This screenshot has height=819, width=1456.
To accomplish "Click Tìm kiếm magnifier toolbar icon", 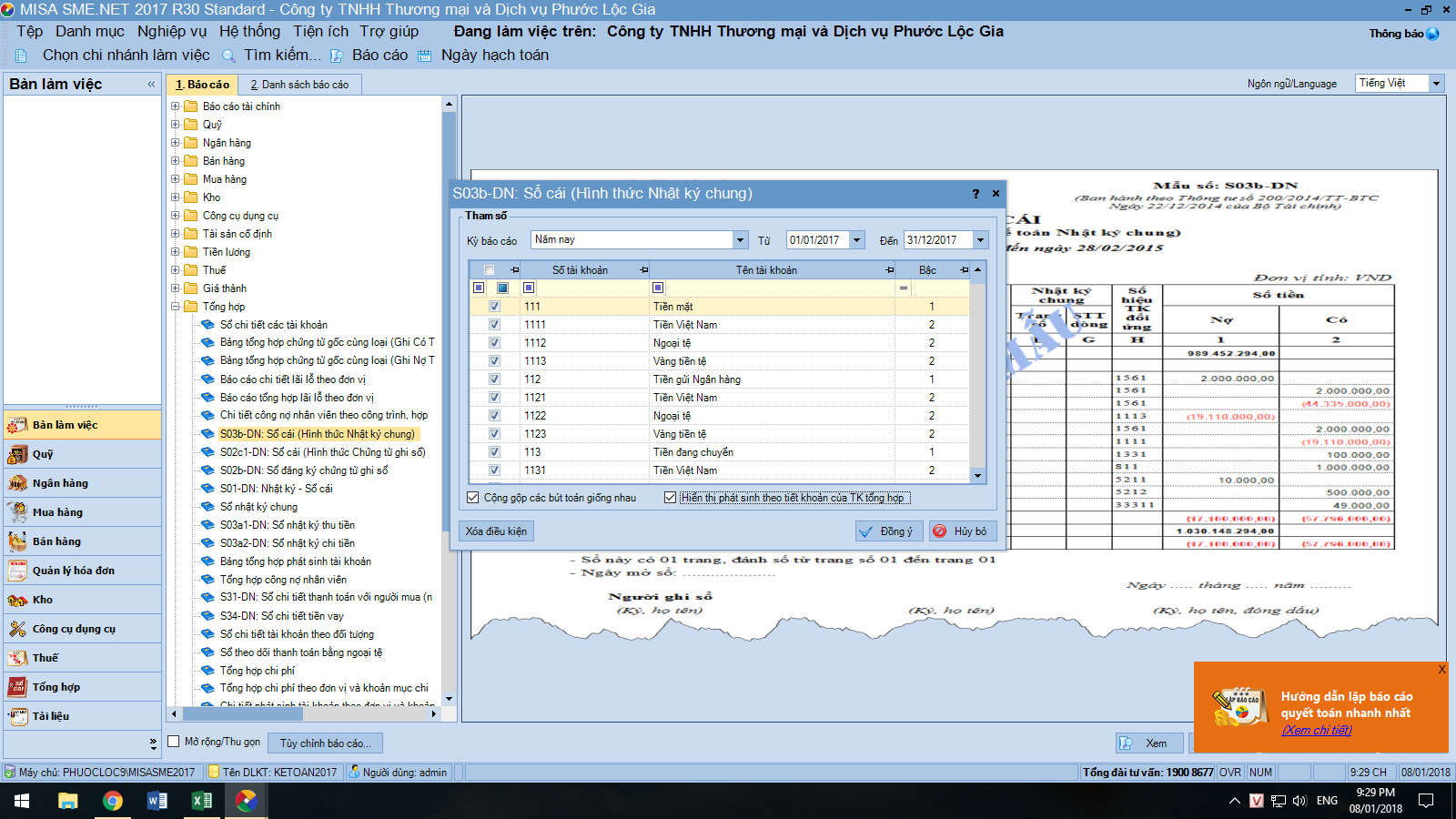I will click(229, 56).
